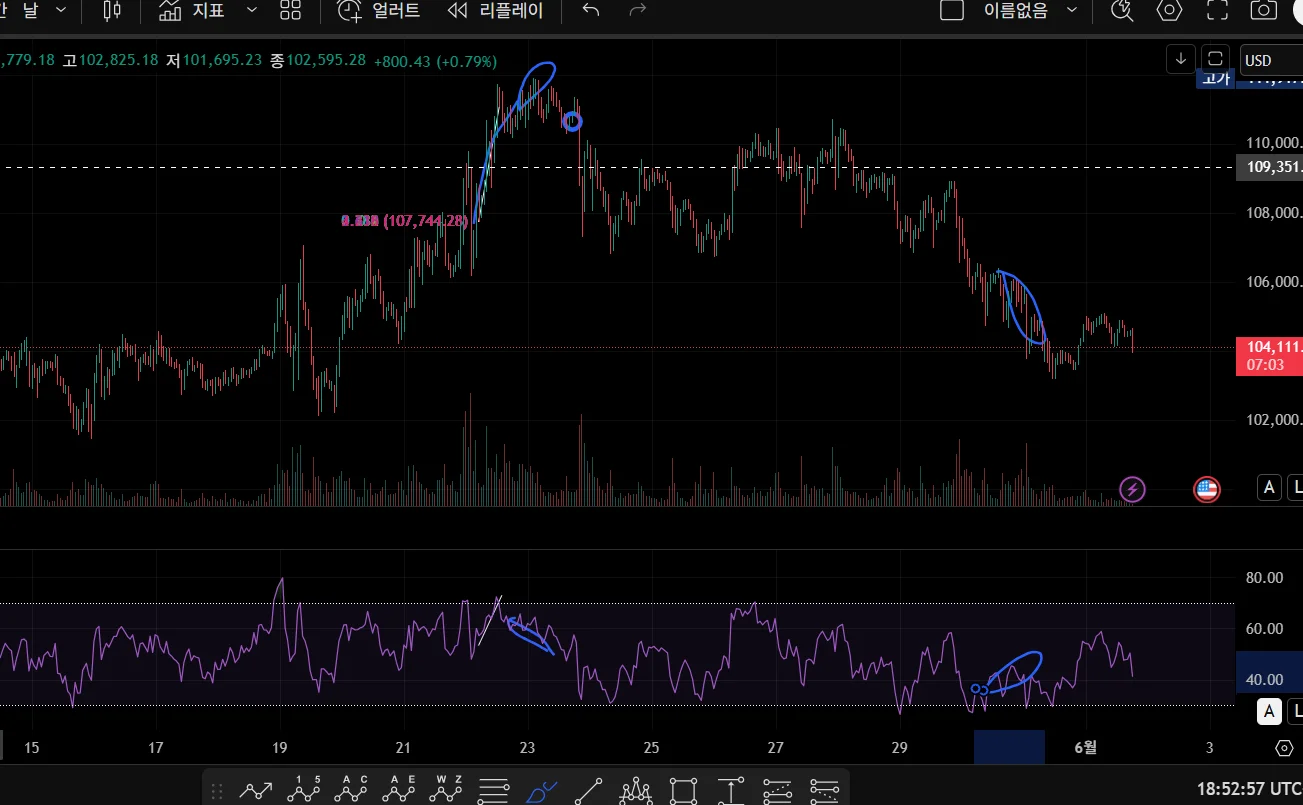Open the quick search icon
1303x805 pixels.
1122,11
